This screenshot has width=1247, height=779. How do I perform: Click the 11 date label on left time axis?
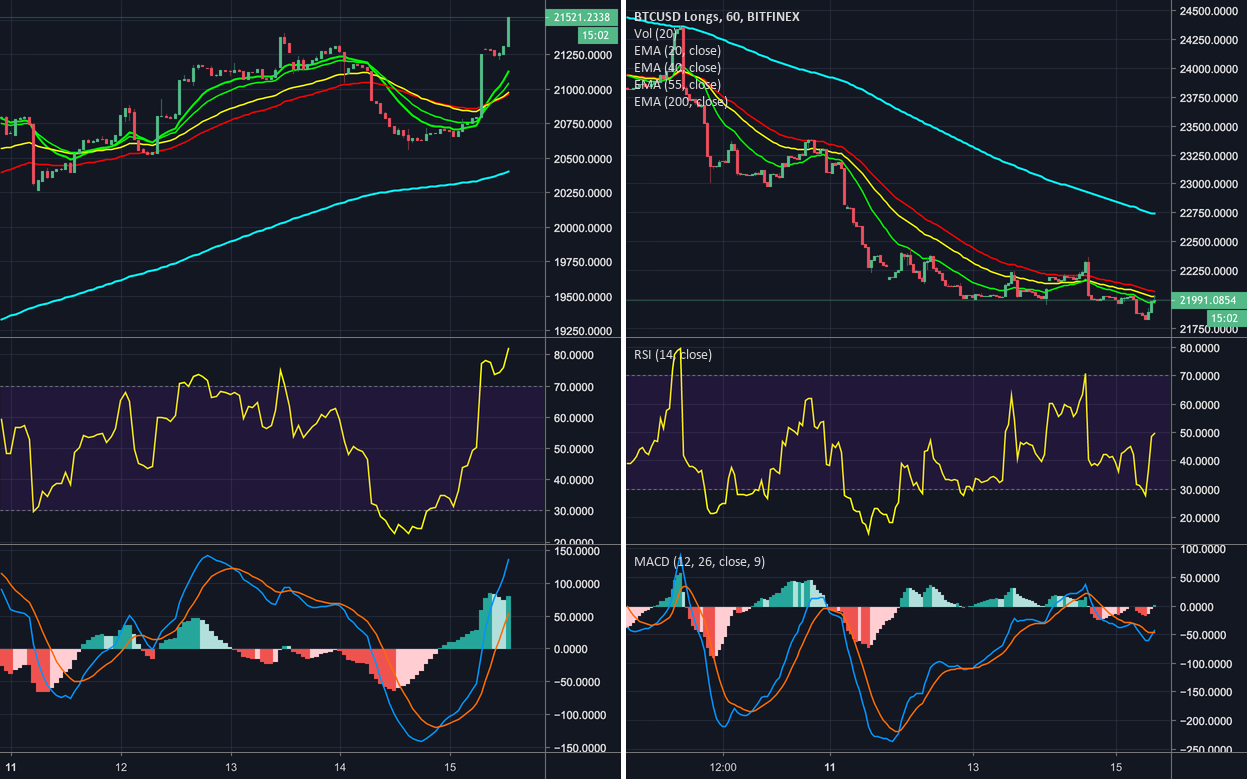11,767
